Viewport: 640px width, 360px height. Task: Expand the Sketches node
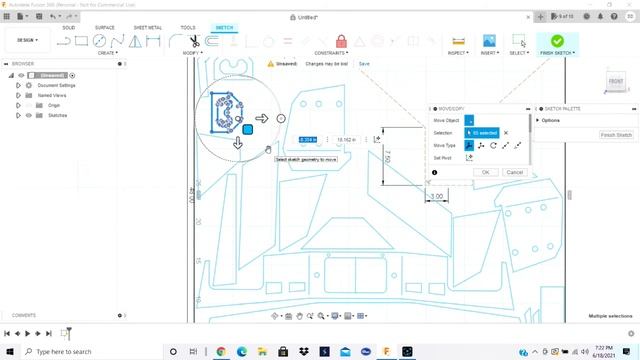18,116
